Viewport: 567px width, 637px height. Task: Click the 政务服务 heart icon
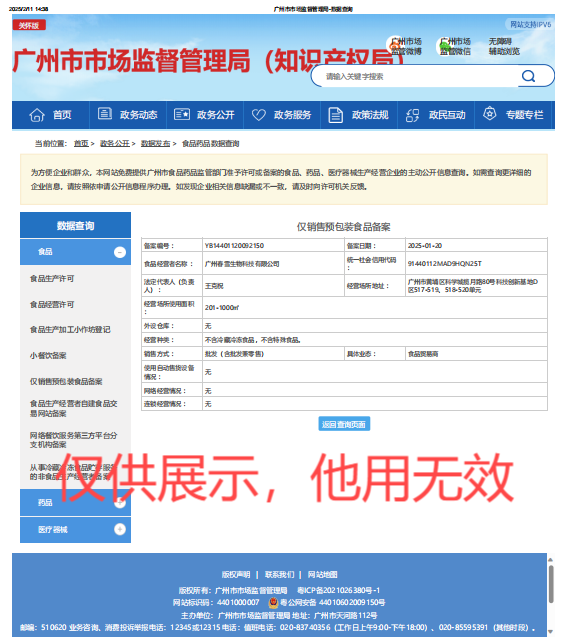coord(259,115)
